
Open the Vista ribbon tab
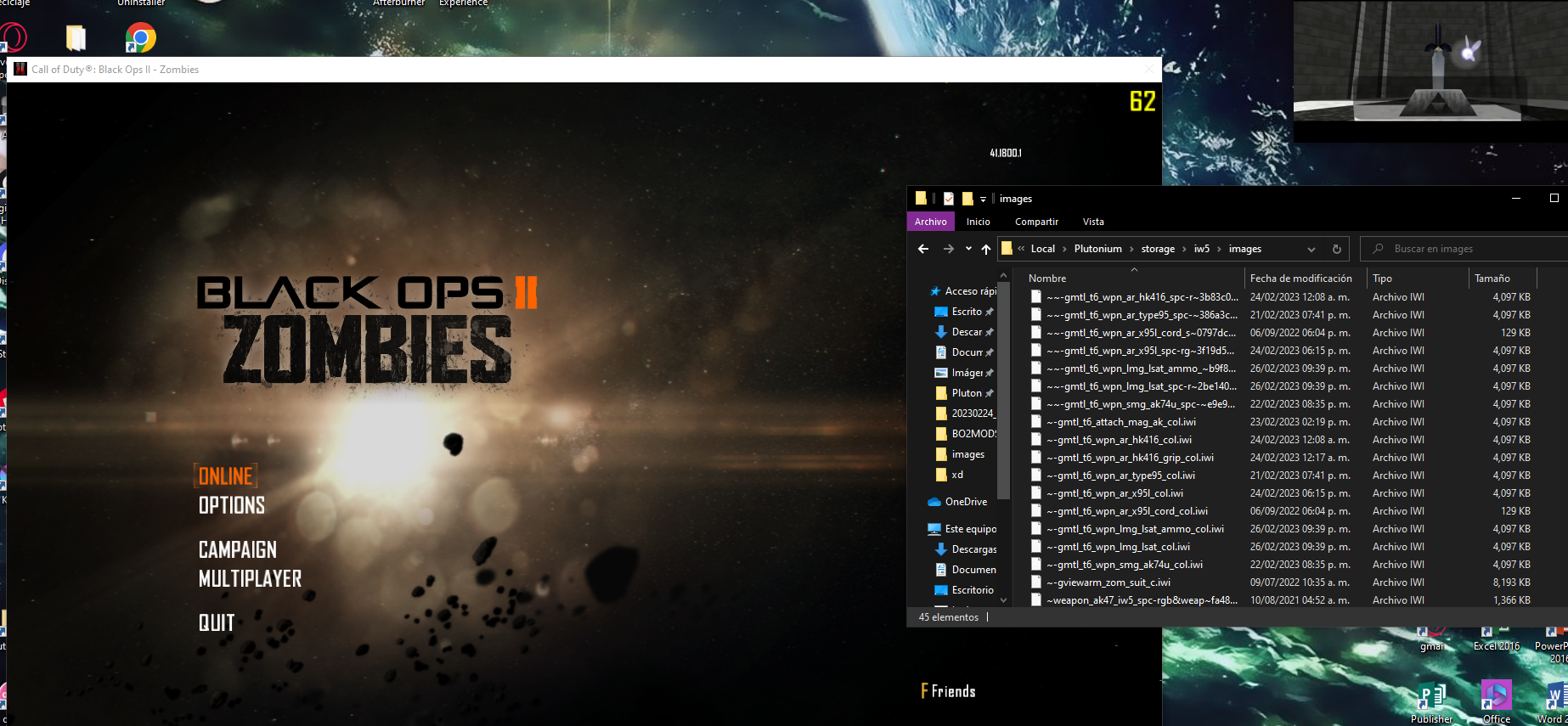pos(1093,222)
